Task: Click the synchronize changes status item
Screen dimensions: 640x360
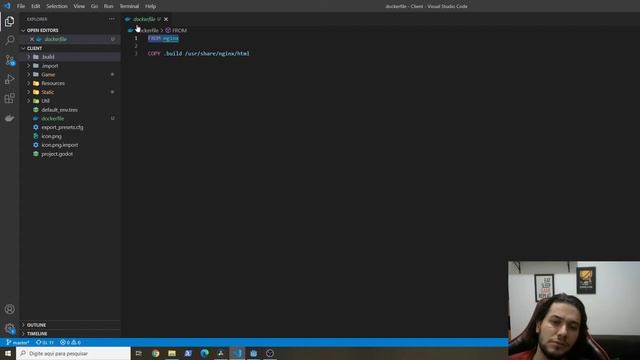Action: (45, 342)
